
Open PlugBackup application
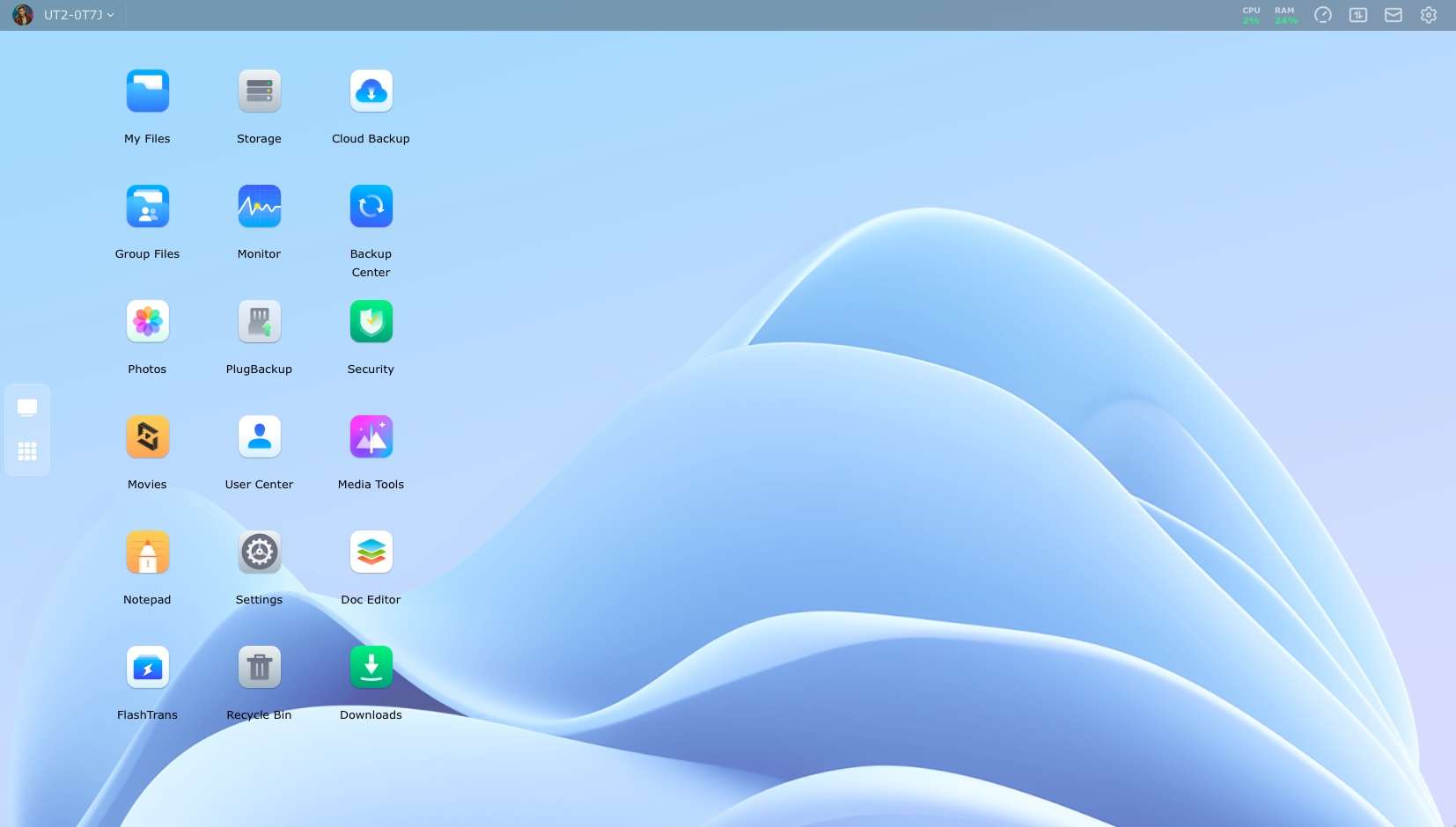point(259,322)
